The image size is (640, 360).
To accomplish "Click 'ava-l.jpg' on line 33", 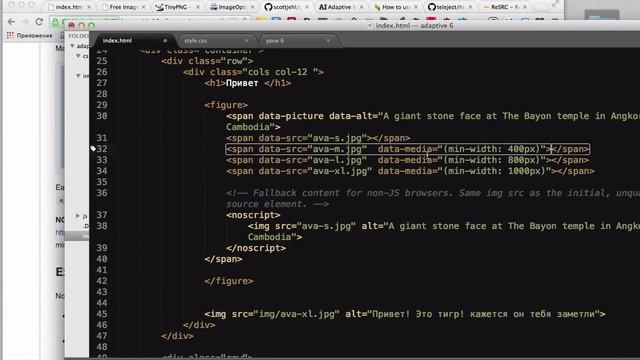I will [x=337, y=160].
